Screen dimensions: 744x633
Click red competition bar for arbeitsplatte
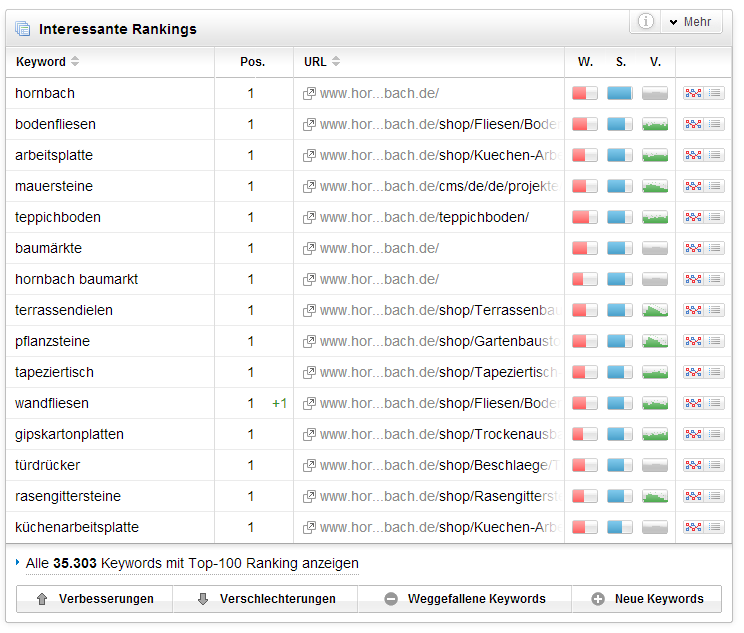point(585,155)
